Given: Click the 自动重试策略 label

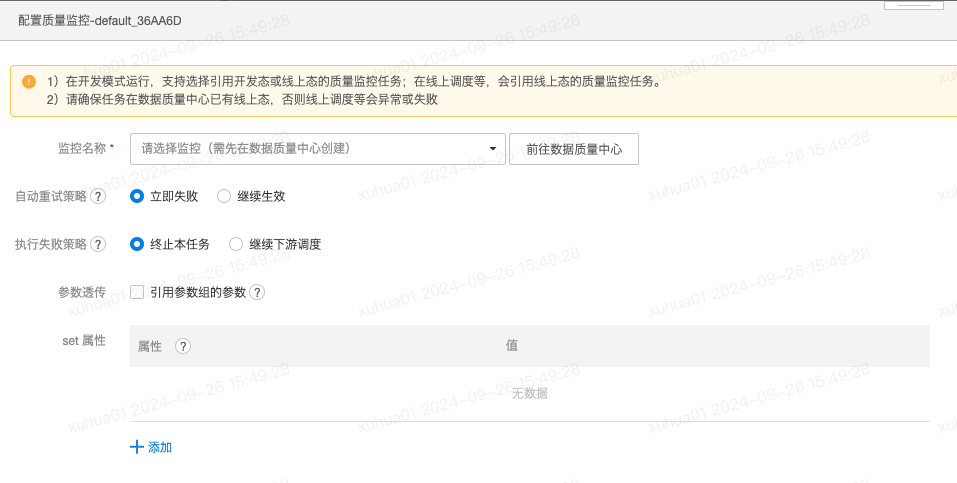Looking at the screenshot, I should 51,197.
